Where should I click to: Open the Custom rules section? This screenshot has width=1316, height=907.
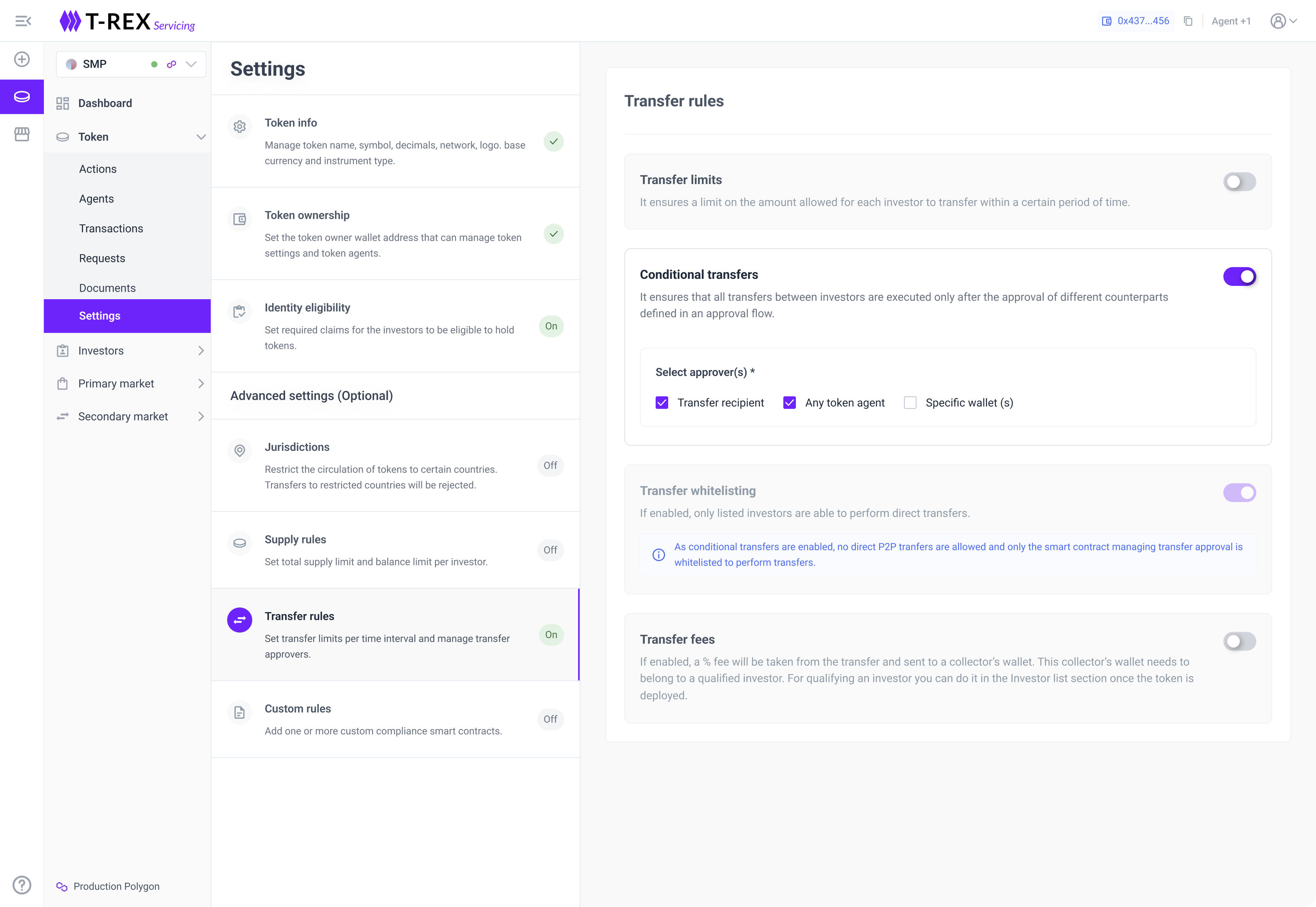(x=396, y=719)
